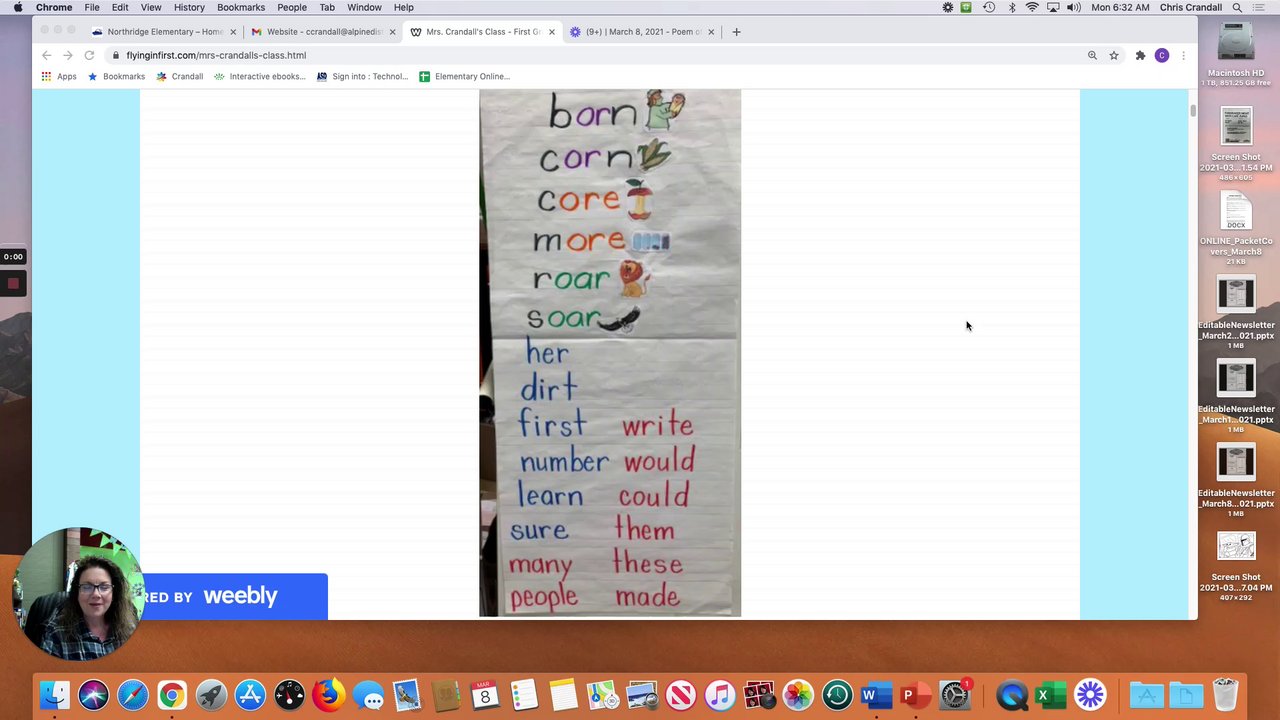Open the Wi-Fi status menu

point(1032,7)
